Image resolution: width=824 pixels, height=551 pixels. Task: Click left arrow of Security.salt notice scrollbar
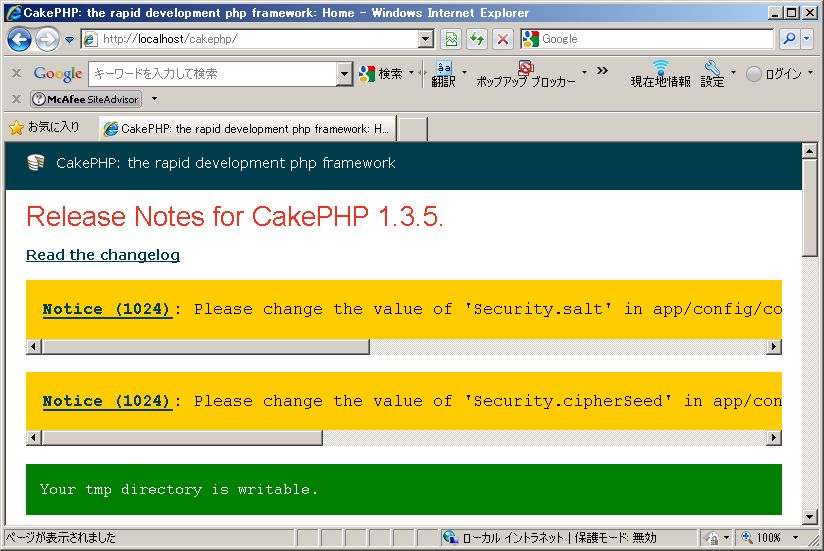pyautogui.click(x=34, y=347)
